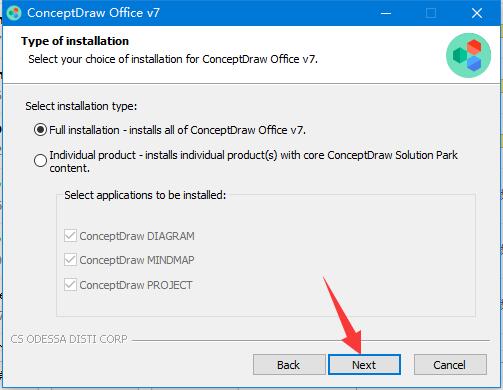Image resolution: width=503 pixels, height=390 pixels.
Task: Click the CS ODESSA DISTI CORP text
Action: (69, 339)
